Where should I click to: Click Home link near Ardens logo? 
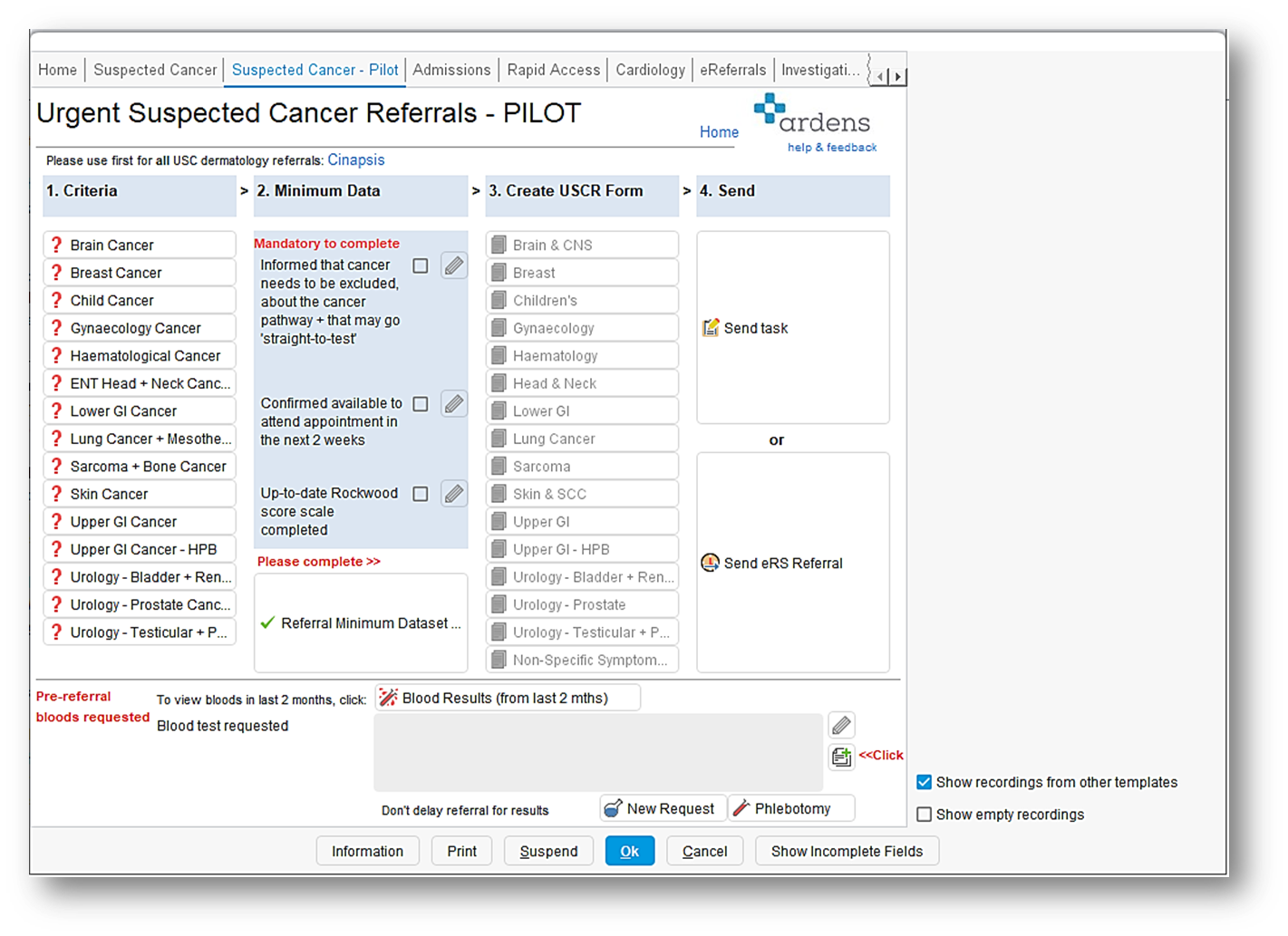(719, 132)
